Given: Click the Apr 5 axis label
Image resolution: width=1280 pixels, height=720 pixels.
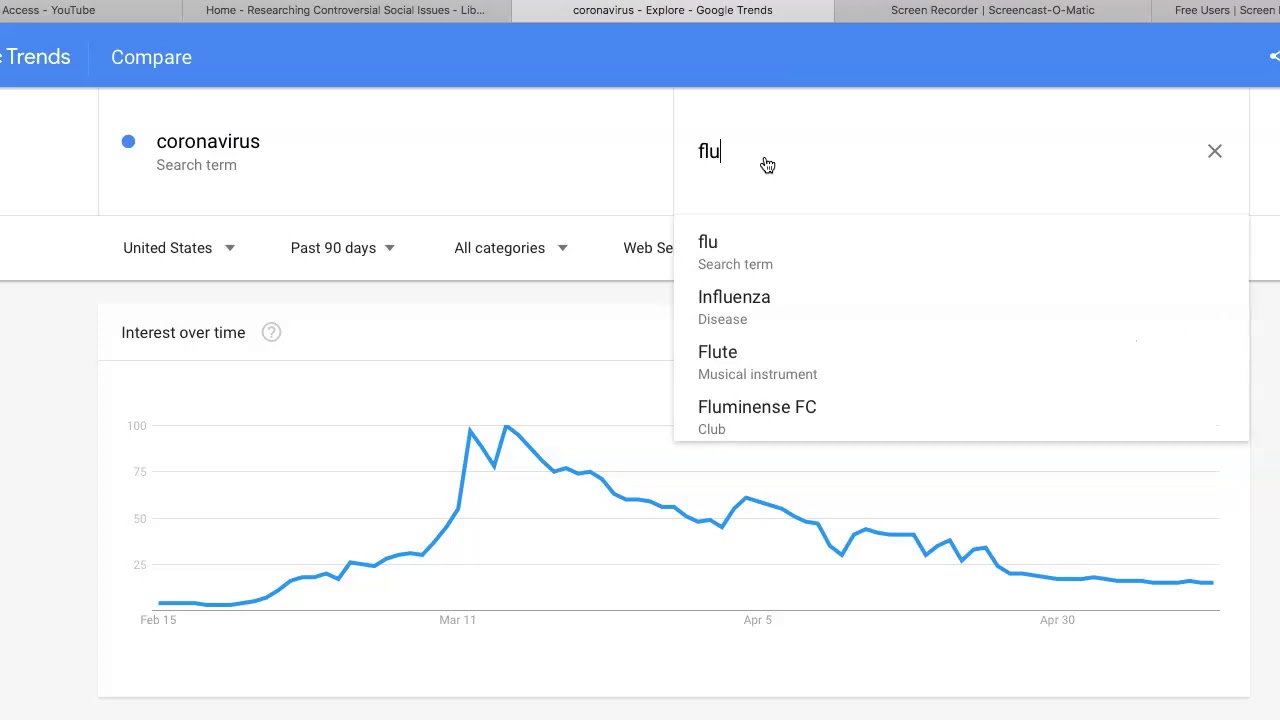Looking at the screenshot, I should pyautogui.click(x=757, y=620).
